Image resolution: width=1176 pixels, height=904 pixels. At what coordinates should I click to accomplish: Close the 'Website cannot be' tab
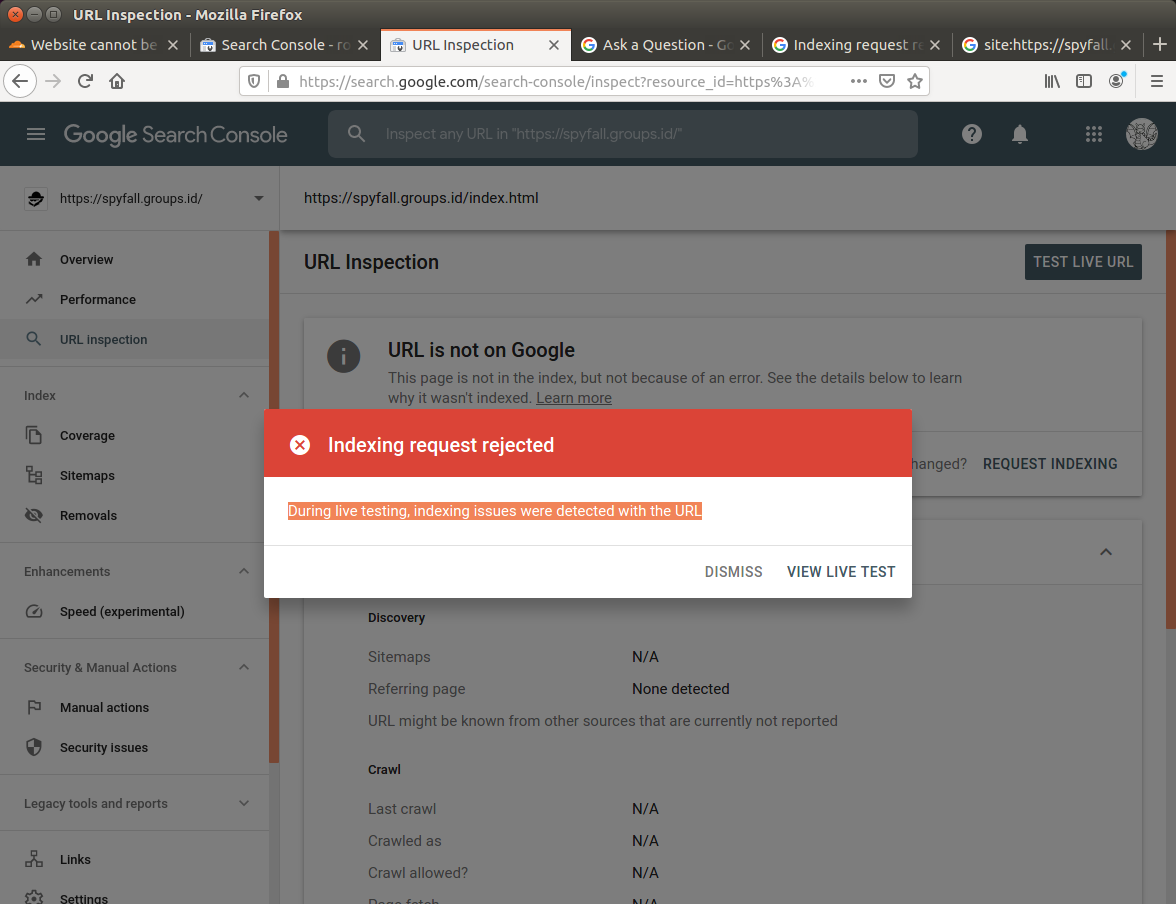173,45
